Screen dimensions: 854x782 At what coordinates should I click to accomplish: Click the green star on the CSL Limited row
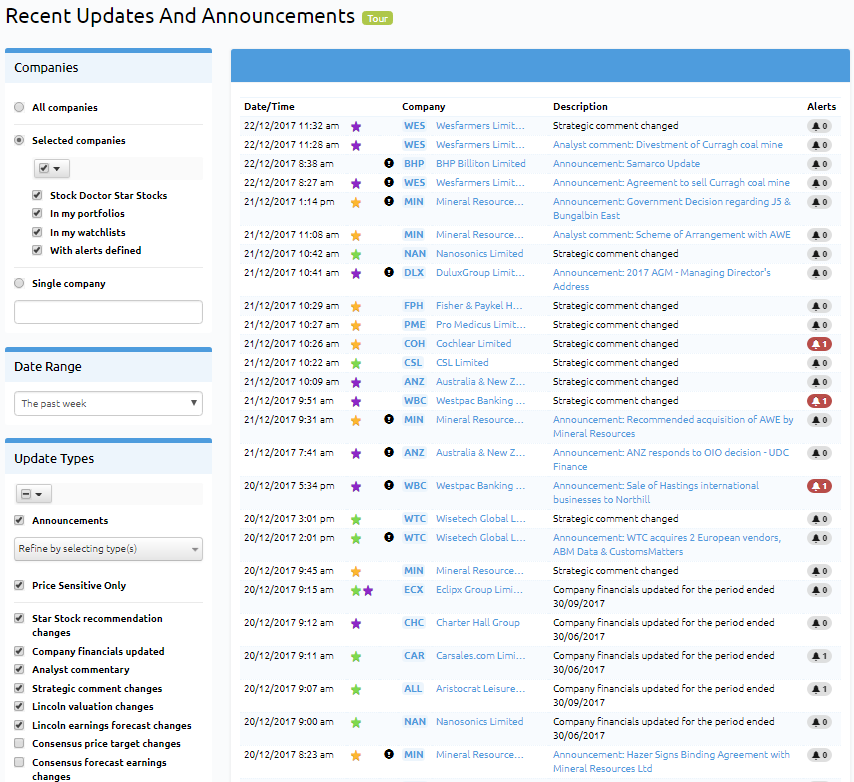point(356,363)
